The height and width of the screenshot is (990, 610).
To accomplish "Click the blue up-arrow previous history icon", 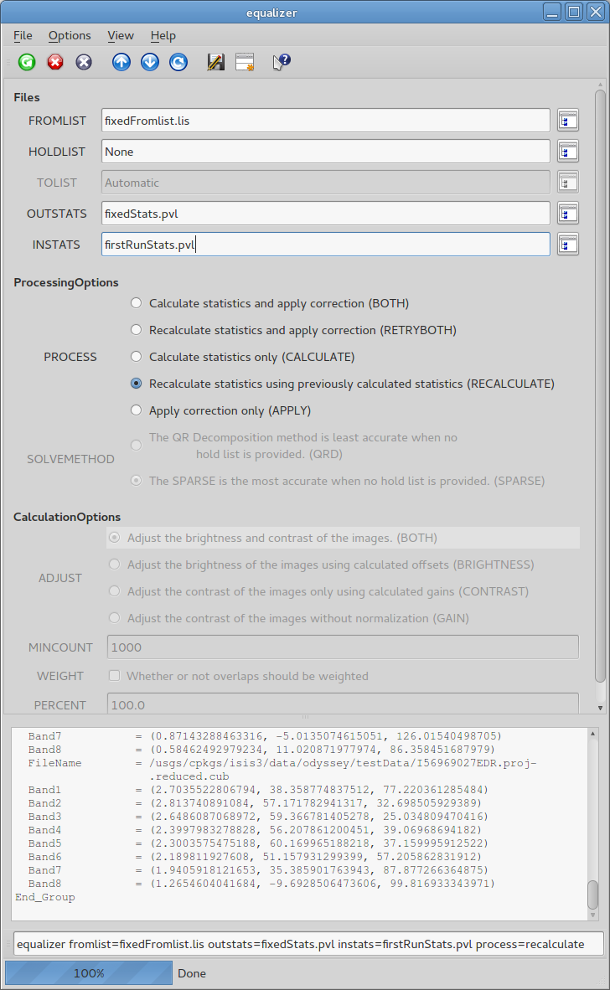I will (121, 62).
